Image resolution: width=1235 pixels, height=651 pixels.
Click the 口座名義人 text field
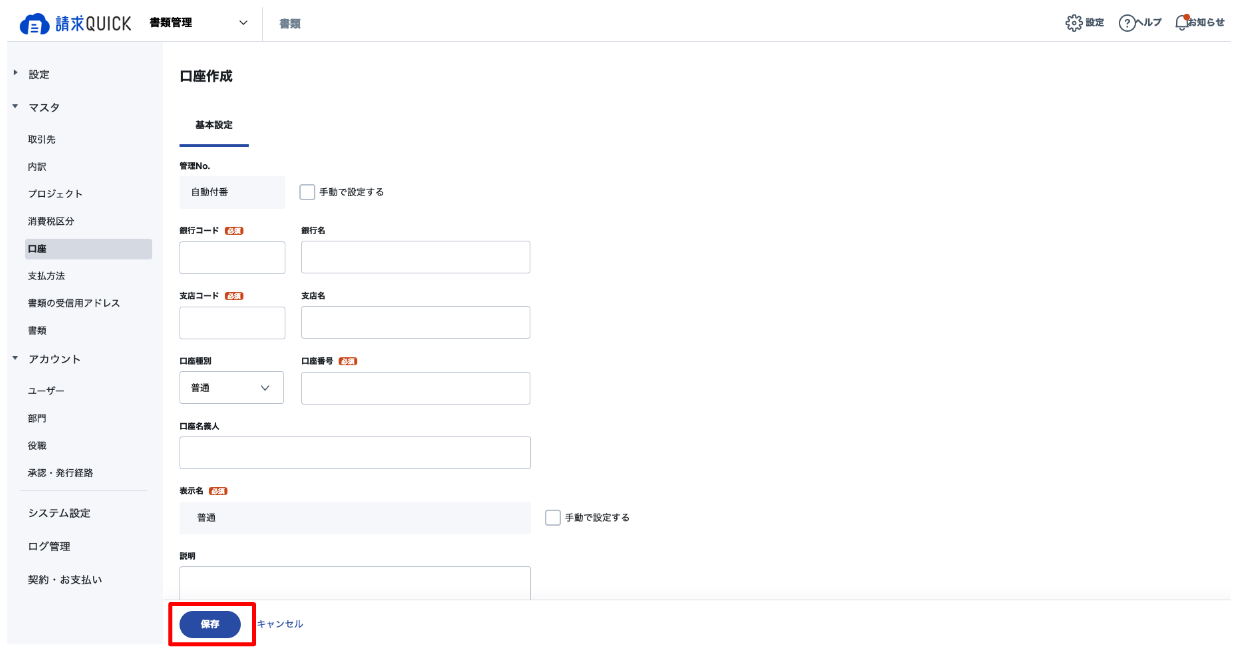tap(355, 452)
